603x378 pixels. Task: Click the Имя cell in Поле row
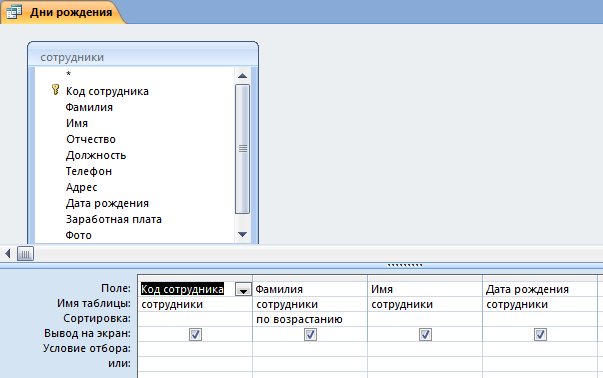click(x=425, y=289)
